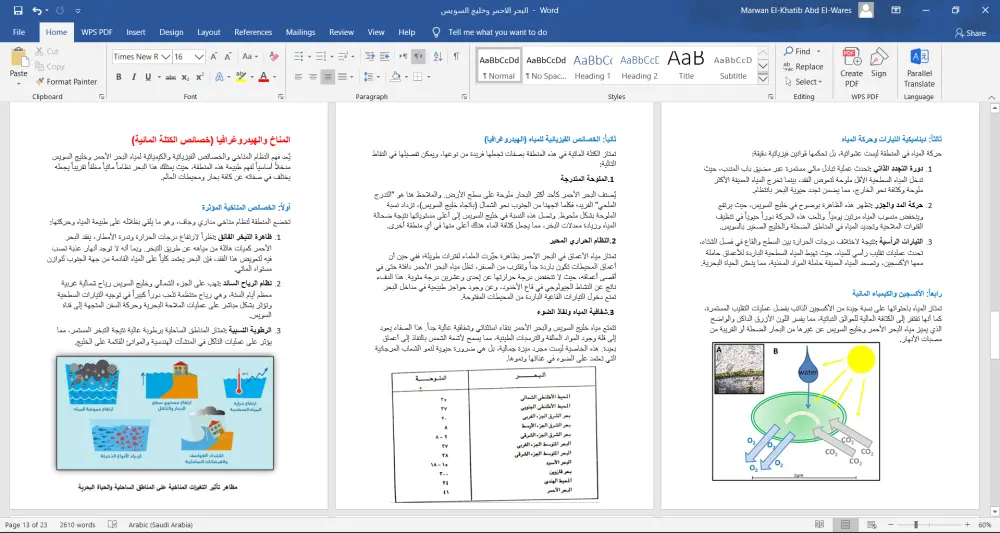Screen dimensions: 1000x533
Task: Switch to Read Mode view
Action: (822, 525)
